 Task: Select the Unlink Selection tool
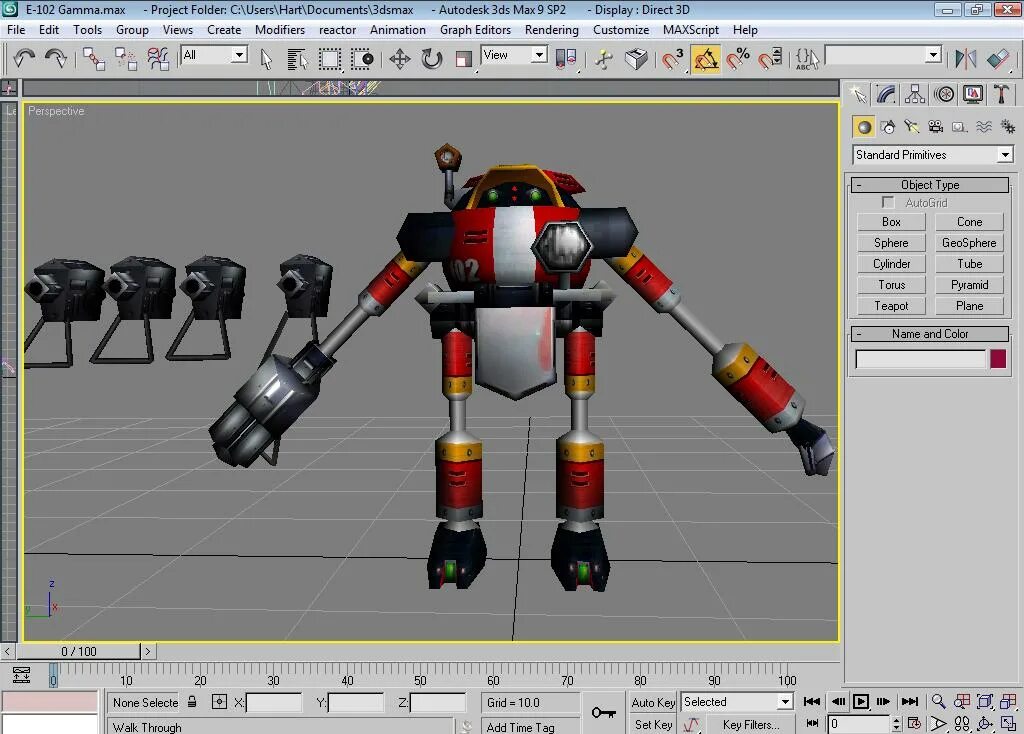click(x=125, y=59)
